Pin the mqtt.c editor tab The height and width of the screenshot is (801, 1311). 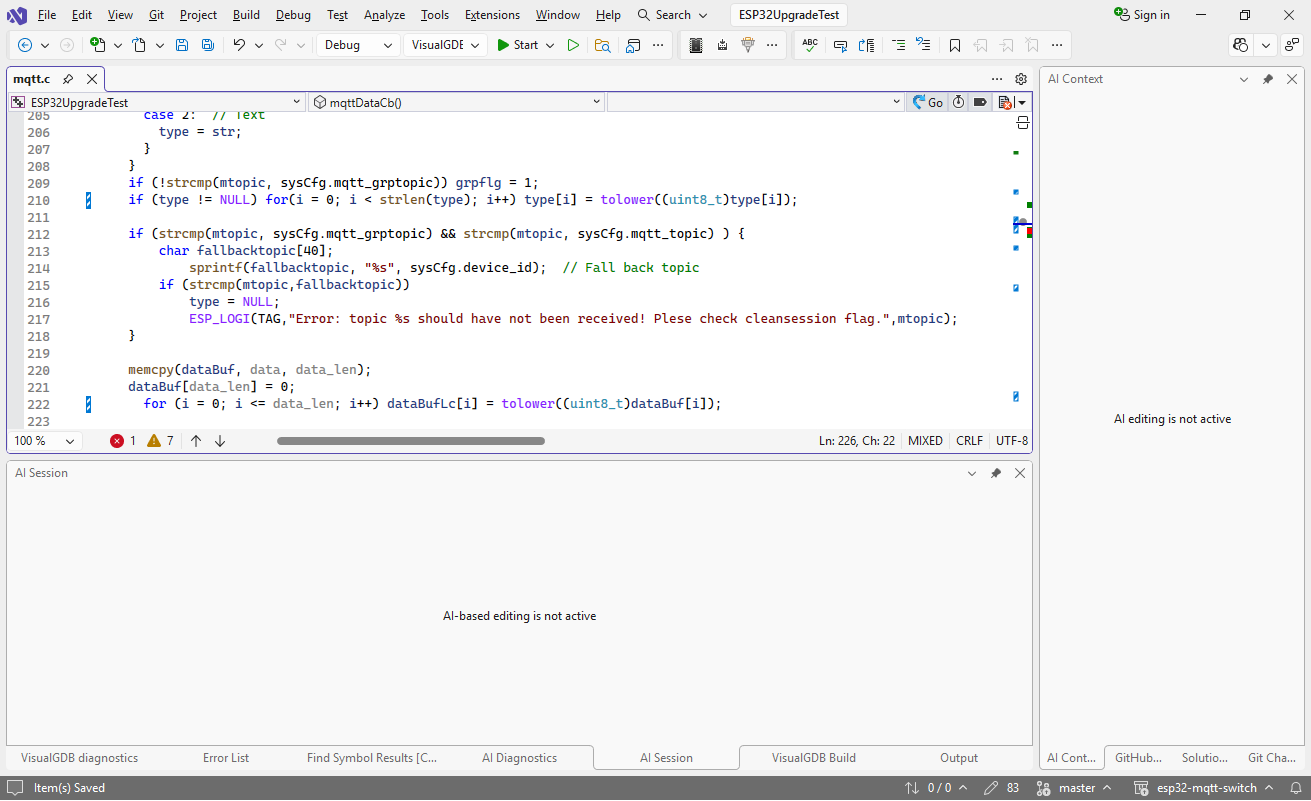[68, 79]
